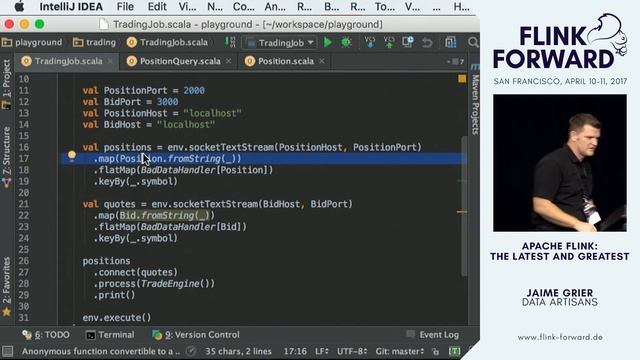Click env.execute() on line 31
Image resolution: width=640 pixels, height=360 pixels.
click(x=117, y=318)
